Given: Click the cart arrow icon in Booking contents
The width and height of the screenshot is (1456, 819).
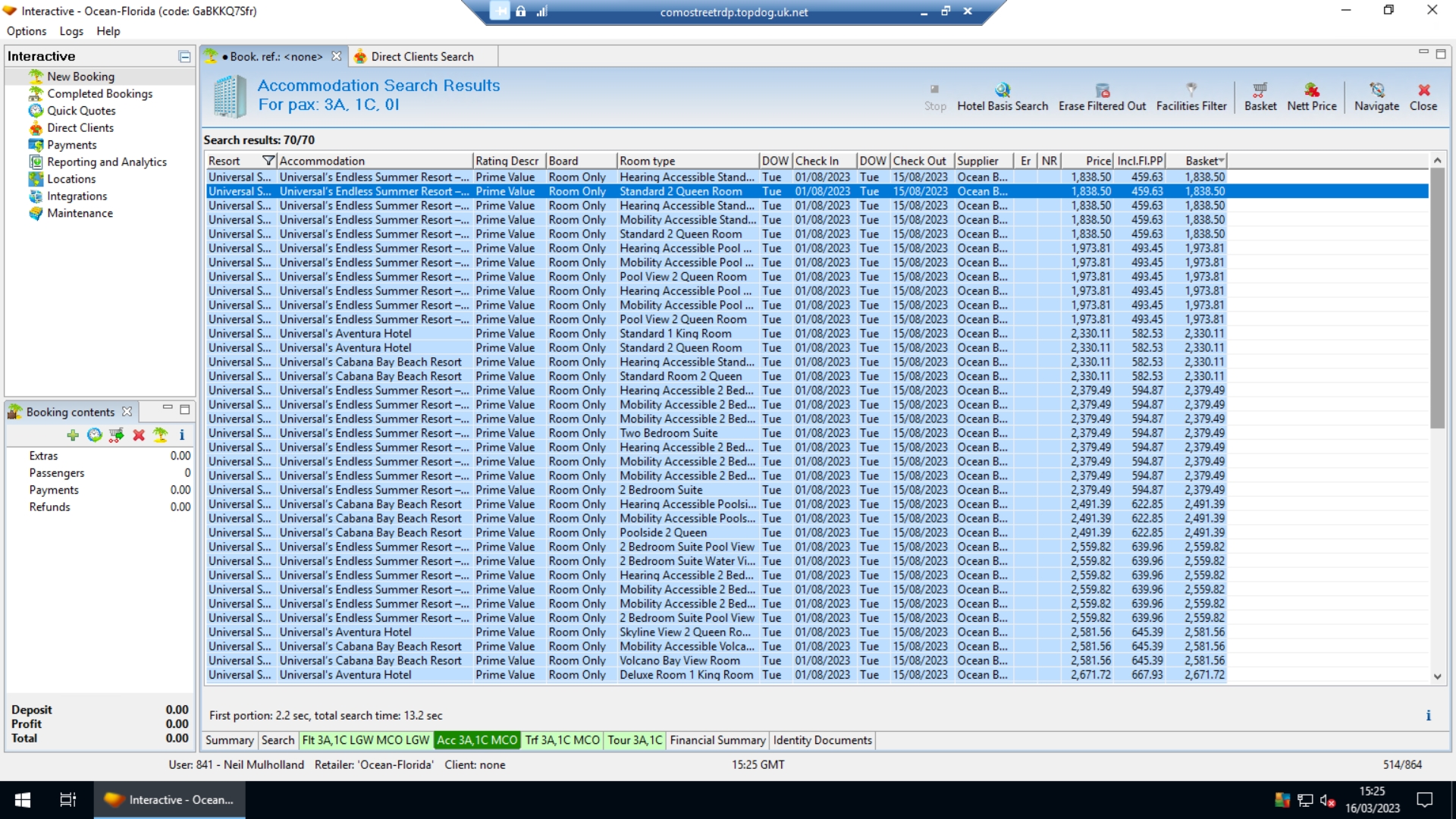Looking at the screenshot, I should [x=116, y=435].
